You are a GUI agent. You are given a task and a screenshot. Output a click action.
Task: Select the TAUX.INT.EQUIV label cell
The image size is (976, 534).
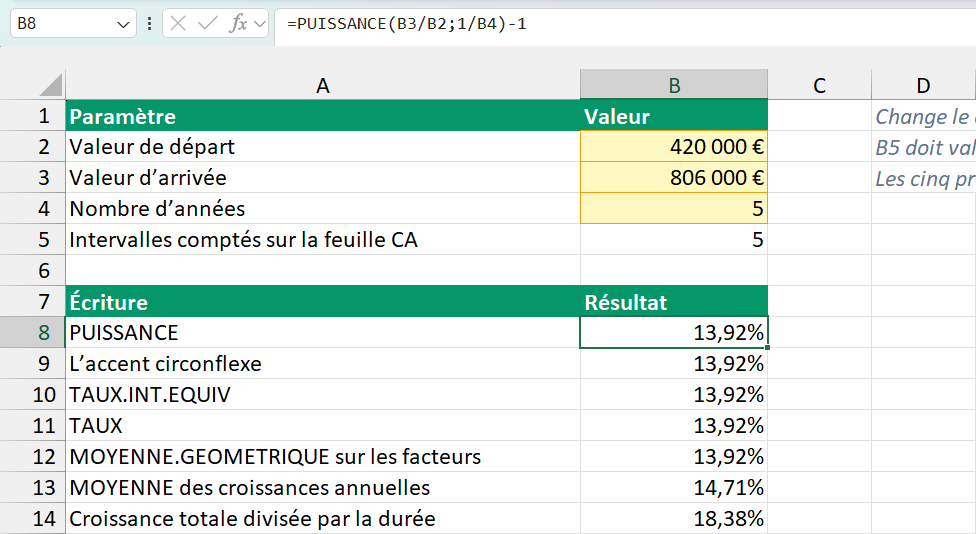pos(322,395)
